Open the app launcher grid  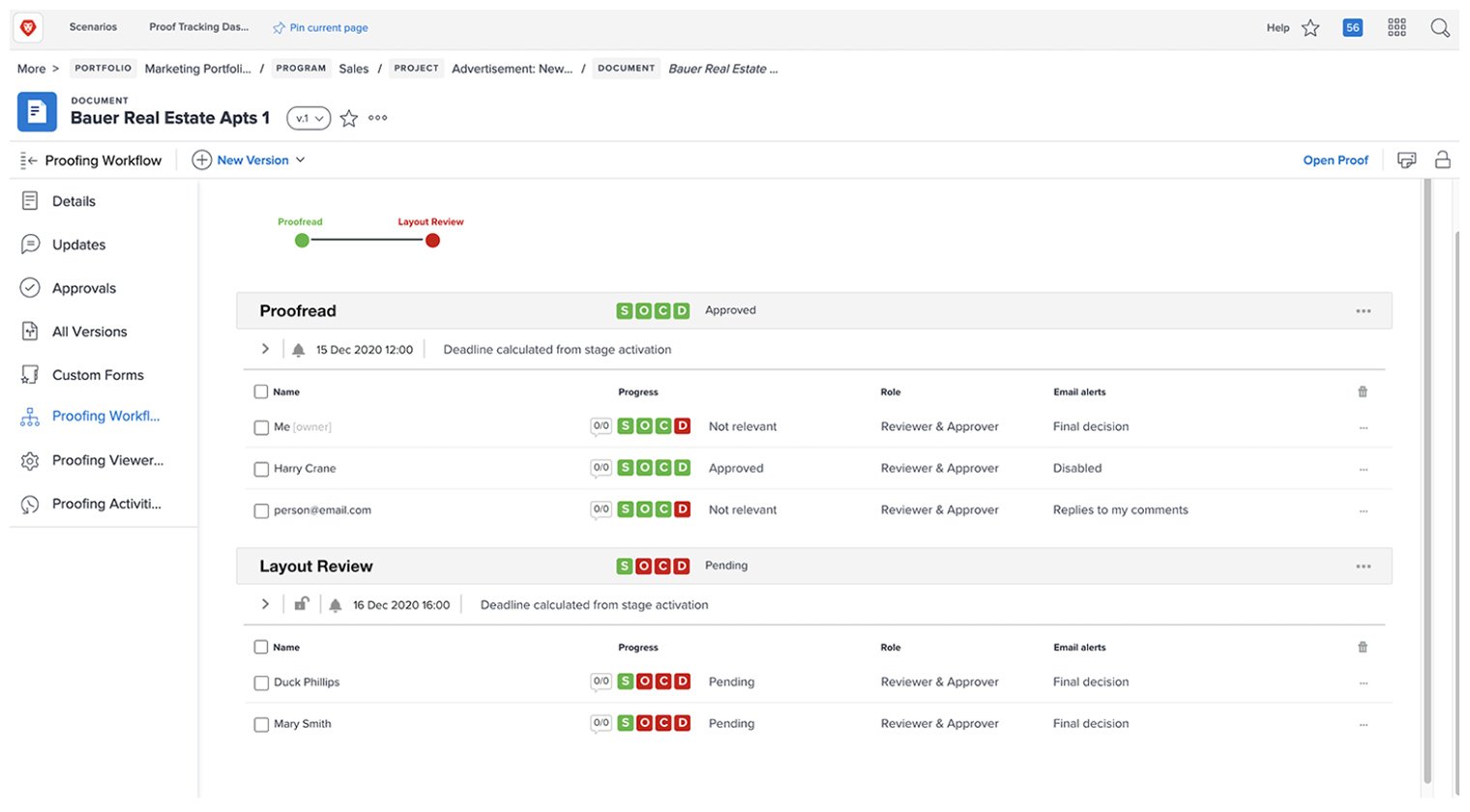(x=1396, y=27)
